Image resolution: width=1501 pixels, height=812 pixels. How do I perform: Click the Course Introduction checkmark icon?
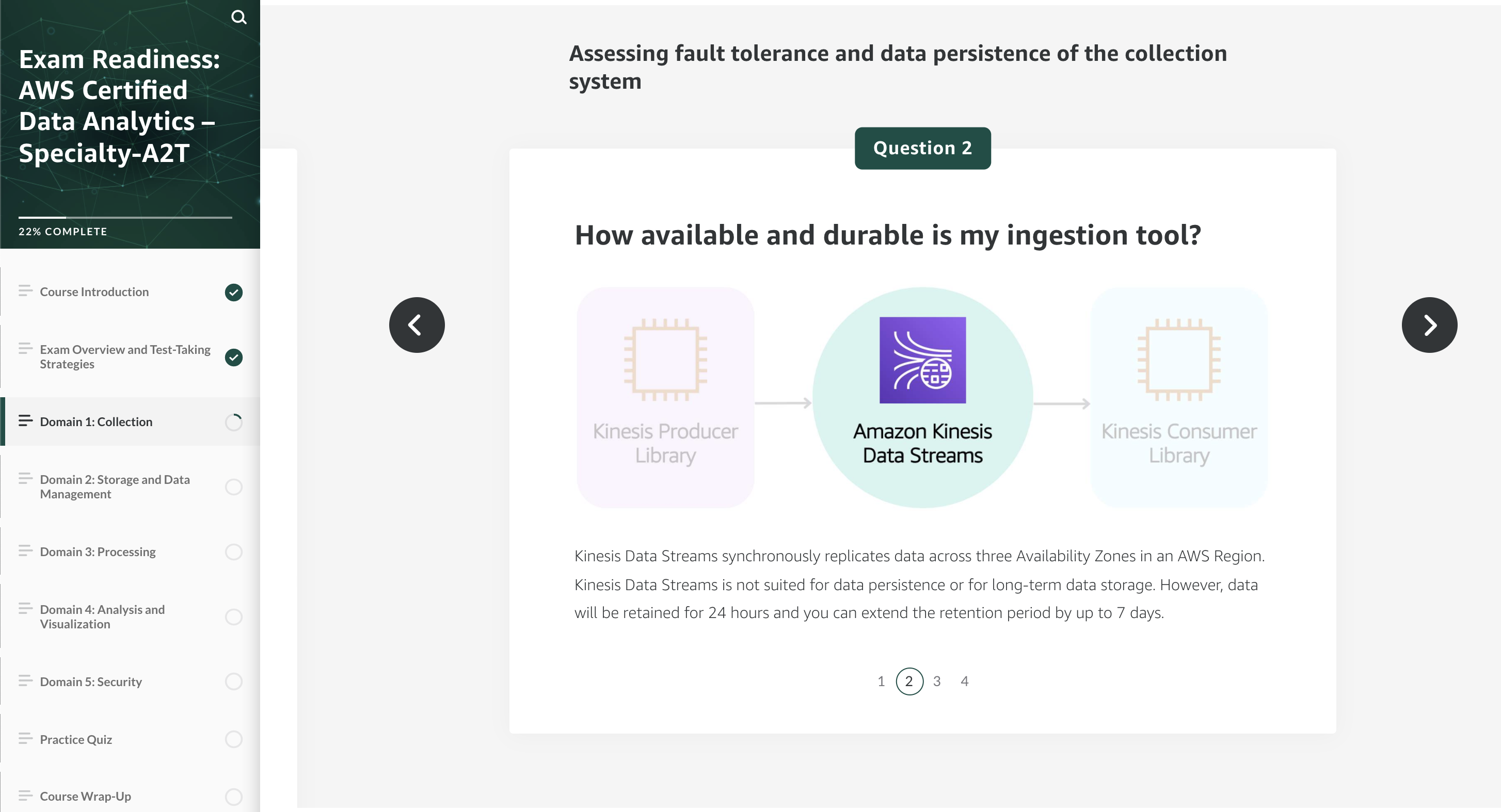tap(234, 292)
